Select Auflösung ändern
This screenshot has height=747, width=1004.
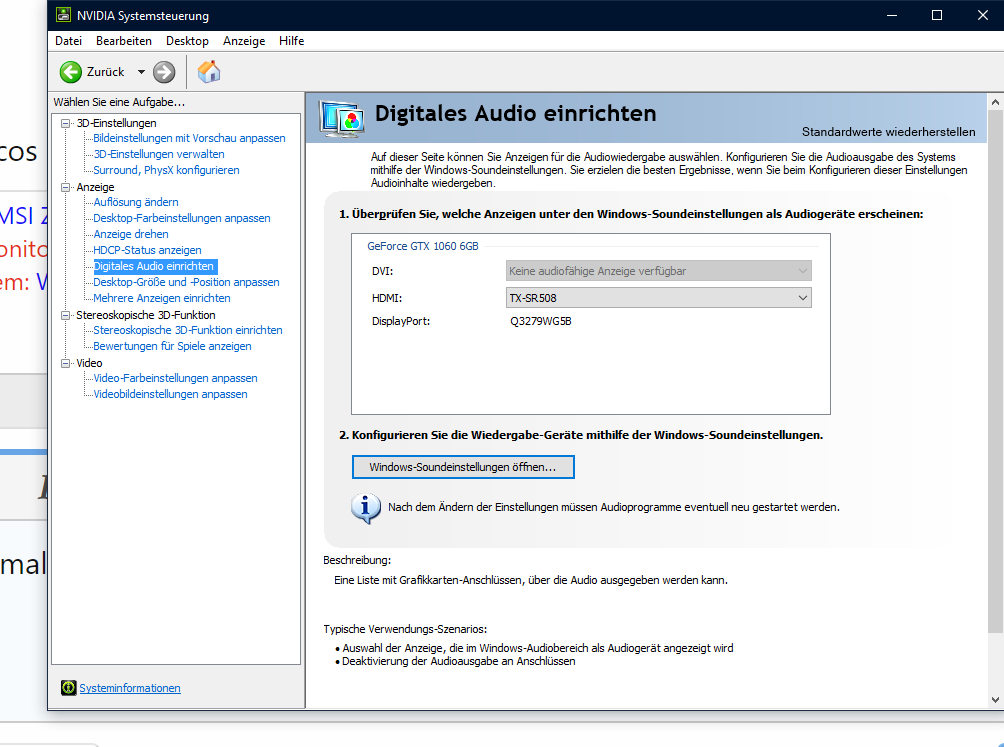pyautogui.click(x=136, y=202)
